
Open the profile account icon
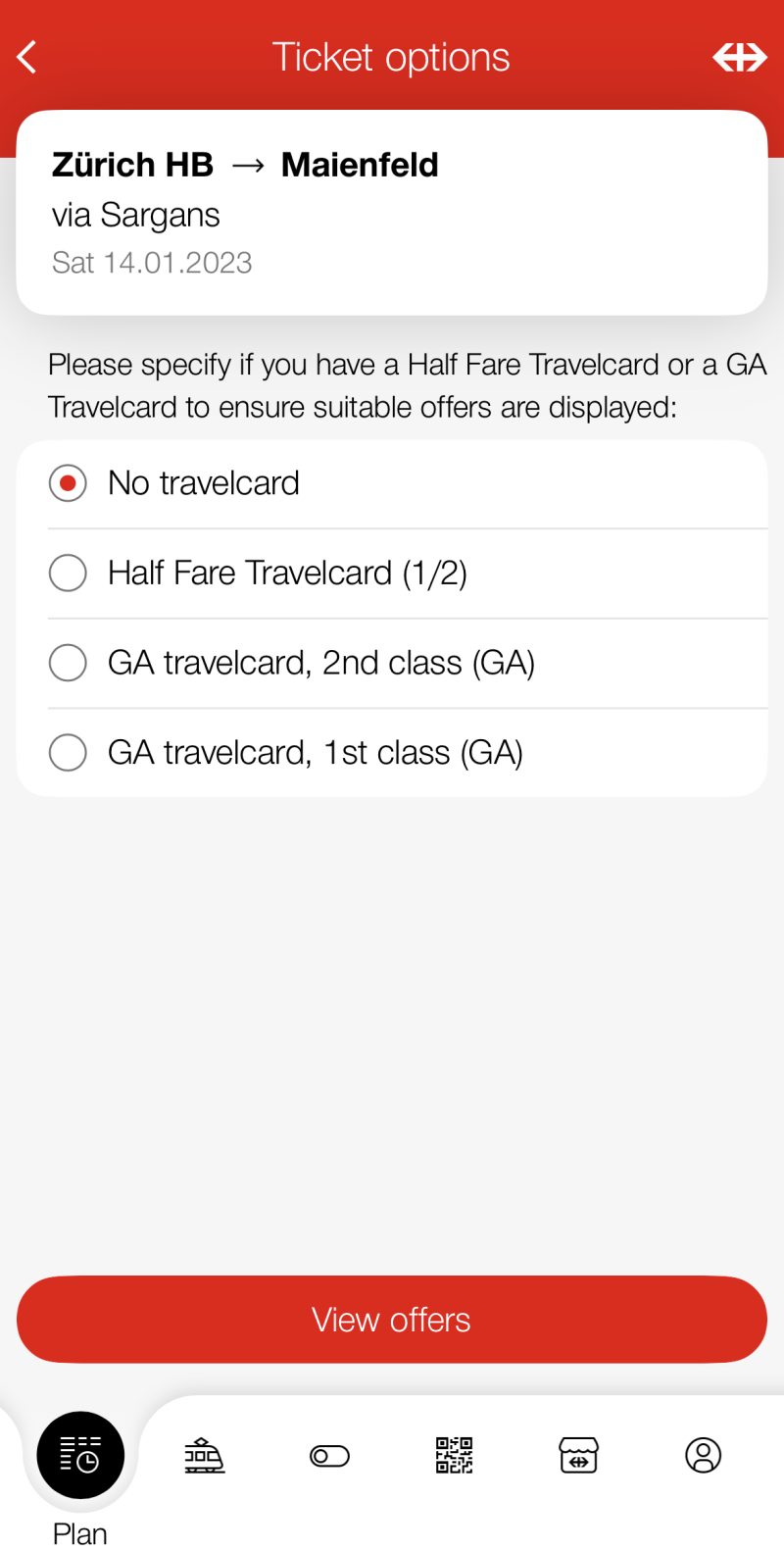703,1455
